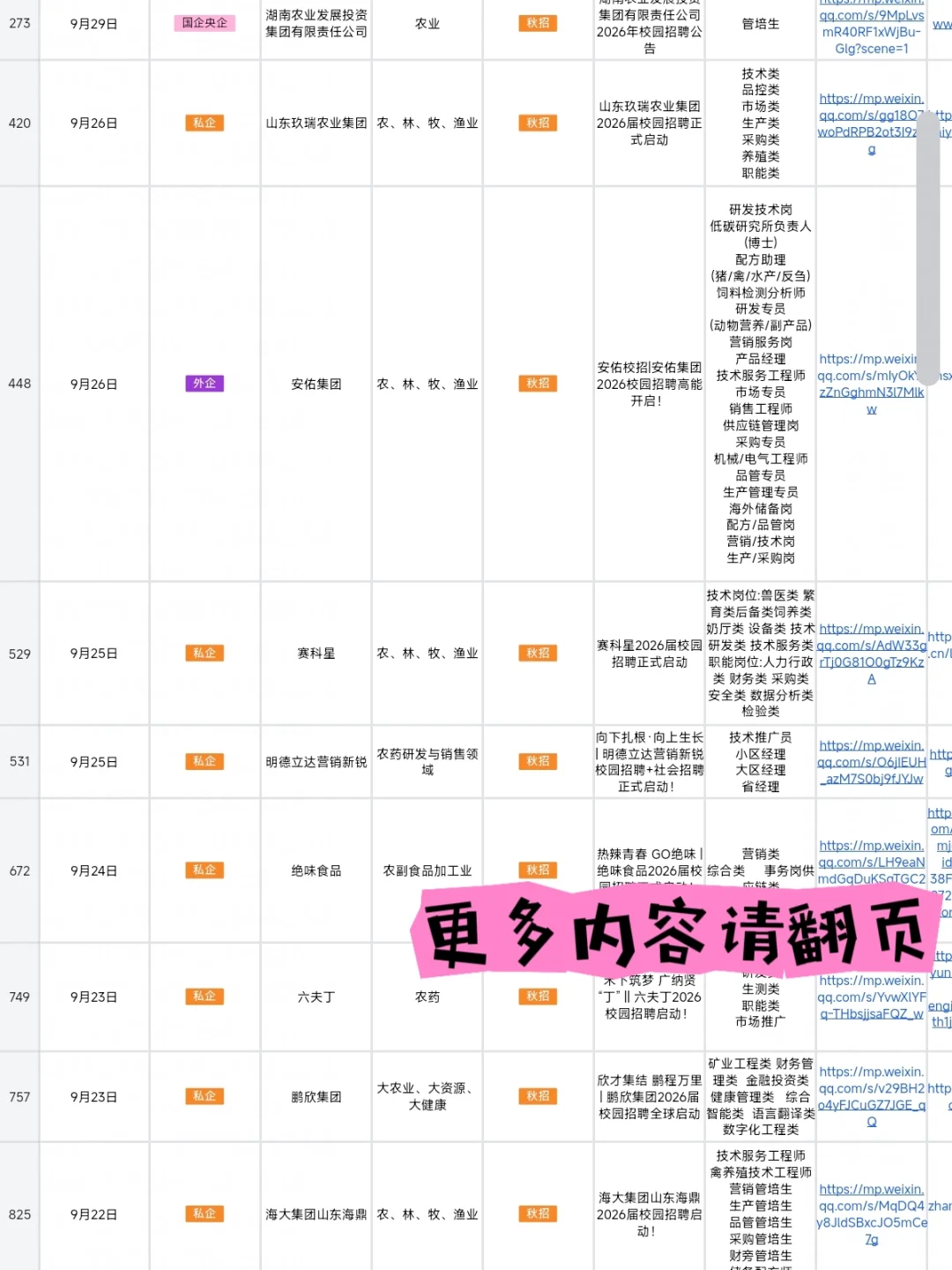This screenshot has height=1270, width=952.
Task: Click the 私企 tag in the 六夫丁 row
Action: (x=205, y=996)
